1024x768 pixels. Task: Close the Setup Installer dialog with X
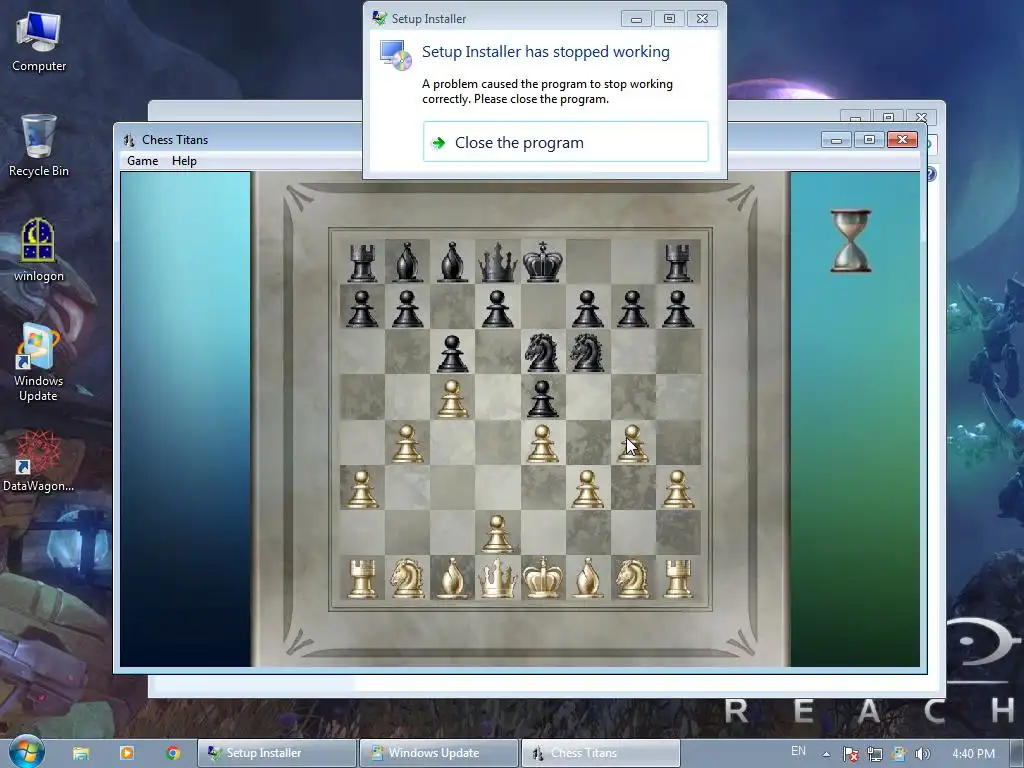(x=703, y=19)
